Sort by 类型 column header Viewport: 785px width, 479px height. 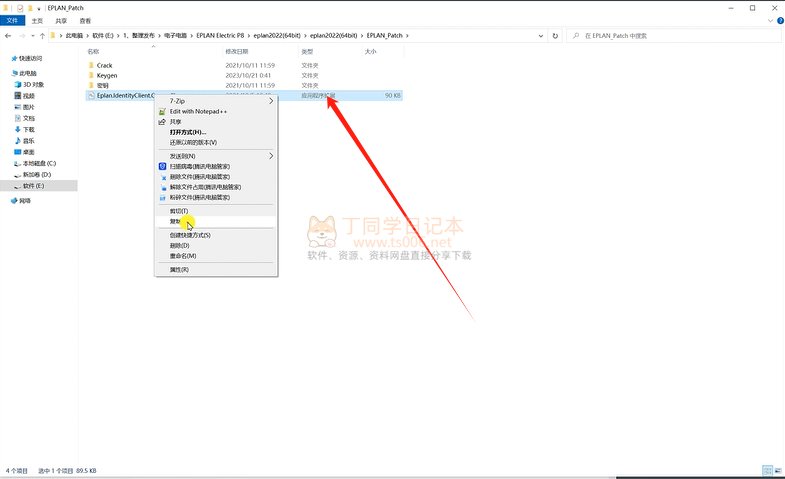click(307, 52)
